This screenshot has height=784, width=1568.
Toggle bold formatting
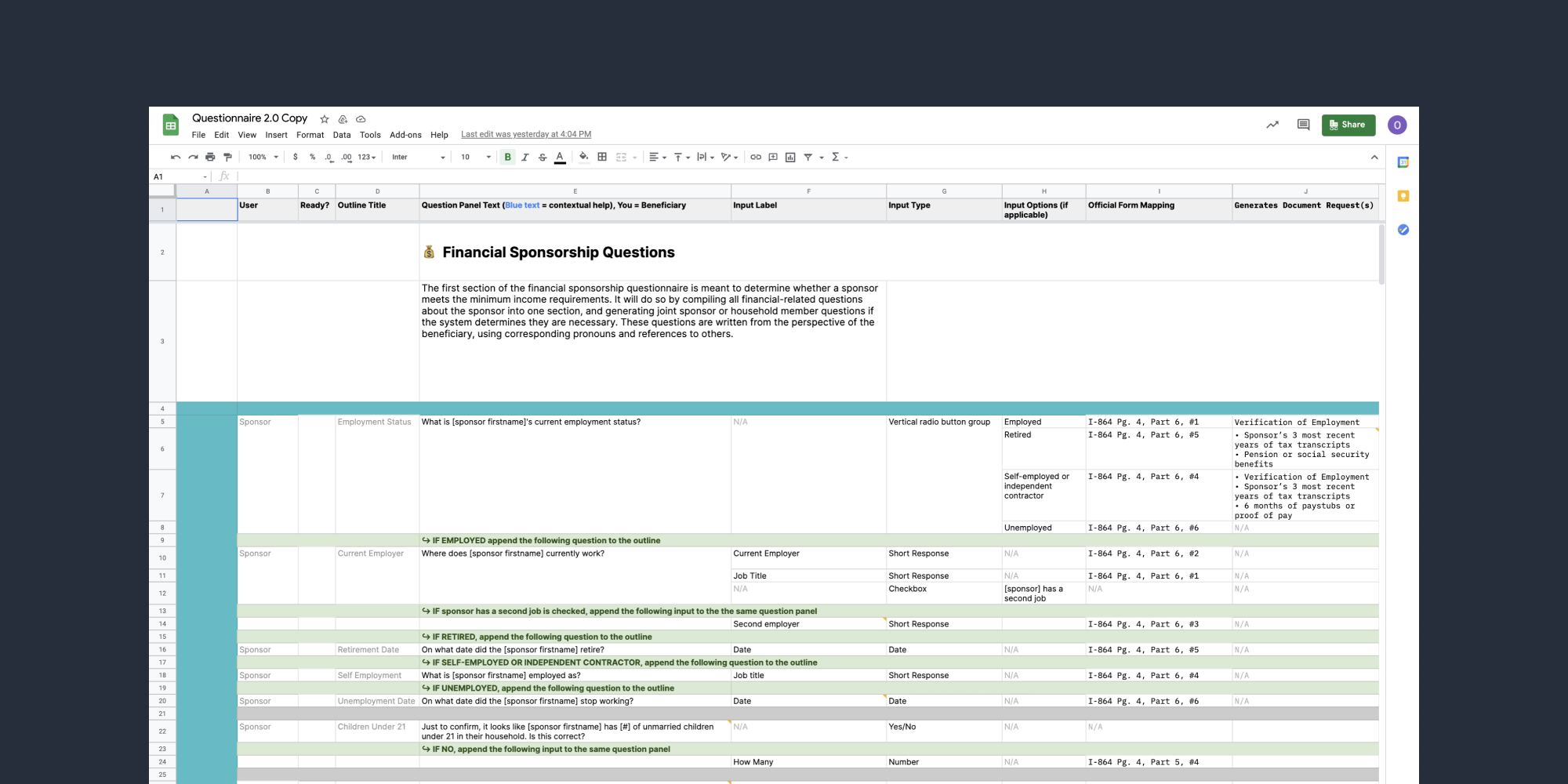[508, 157]
